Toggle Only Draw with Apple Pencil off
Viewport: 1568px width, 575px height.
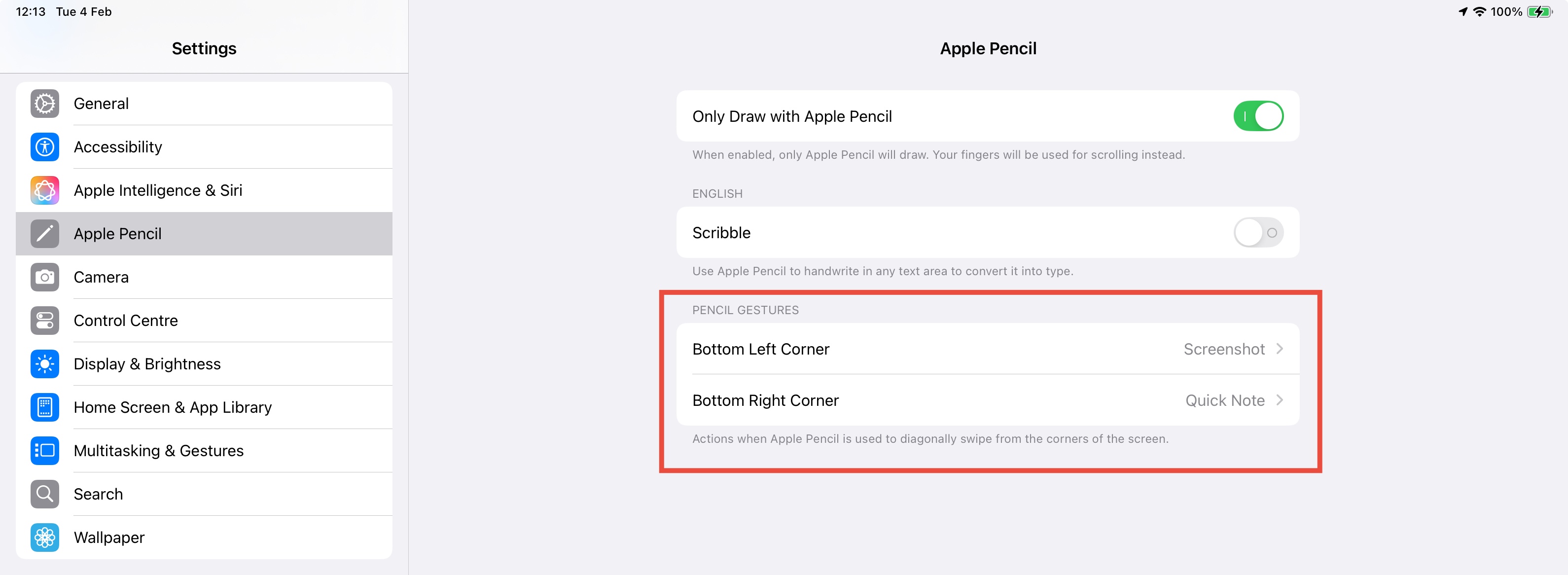point(1259,115)
